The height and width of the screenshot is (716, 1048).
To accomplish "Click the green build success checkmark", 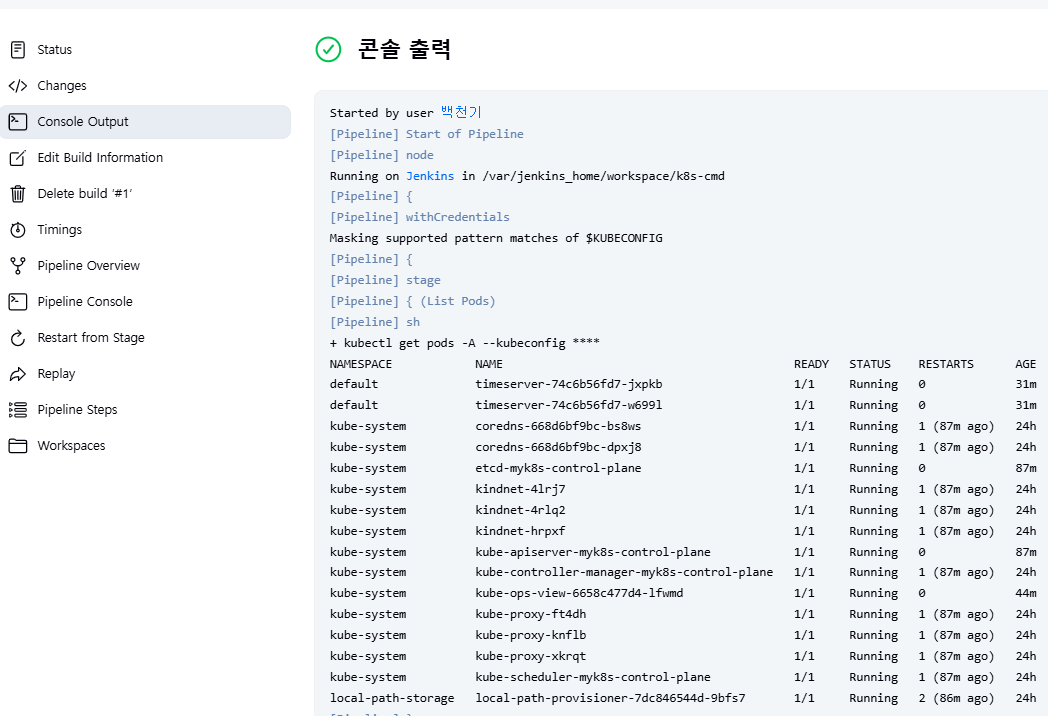I will coord(328,49).
